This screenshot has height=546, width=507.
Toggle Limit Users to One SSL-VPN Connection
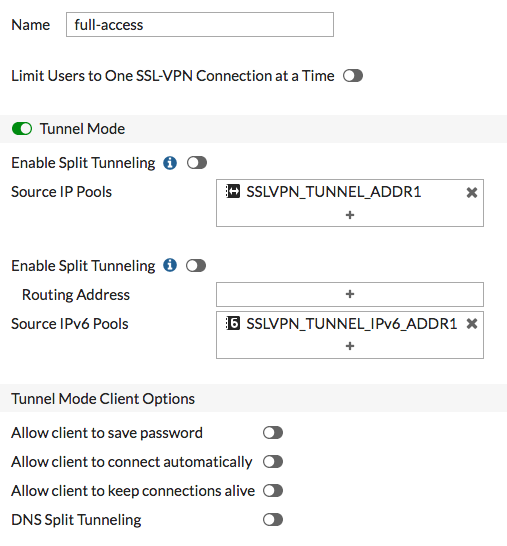[353, 76]
